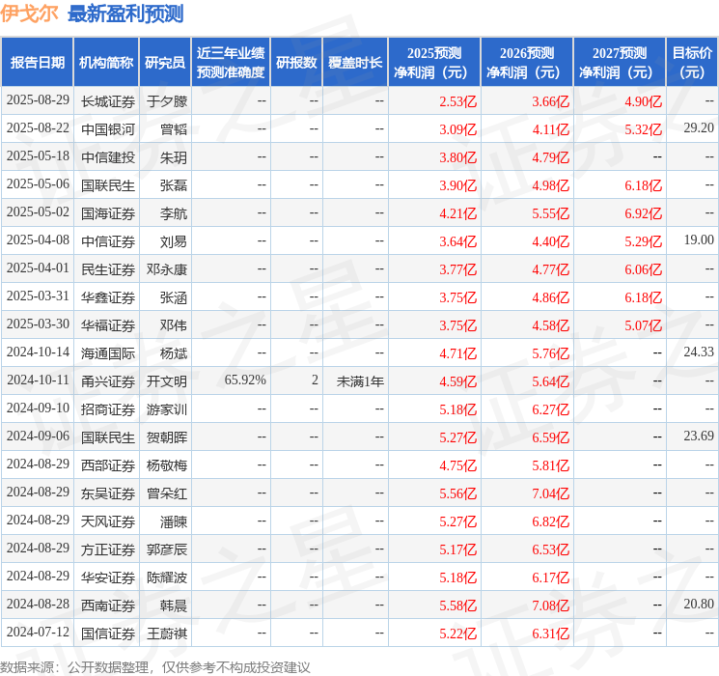Click the 65.92% accuracy value
This screenshot has width=719, height=676.
tap(245, 380)
